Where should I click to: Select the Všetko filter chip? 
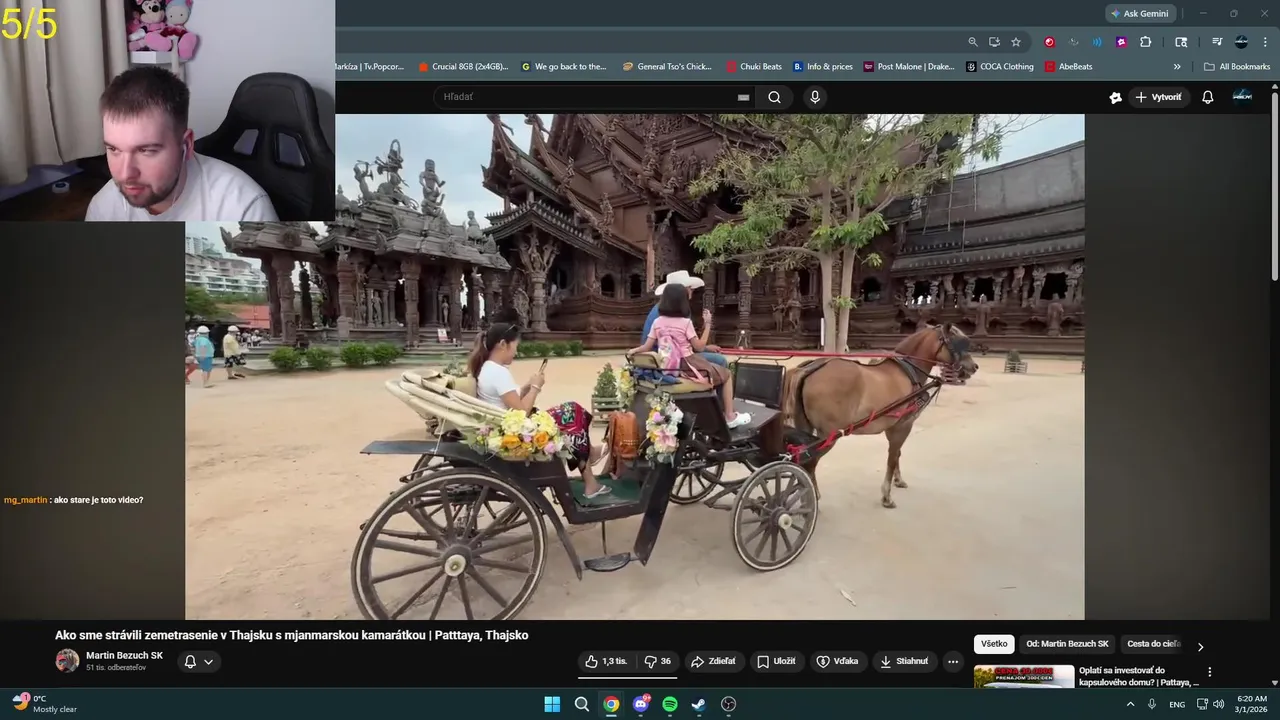click(x=994, y=644)
